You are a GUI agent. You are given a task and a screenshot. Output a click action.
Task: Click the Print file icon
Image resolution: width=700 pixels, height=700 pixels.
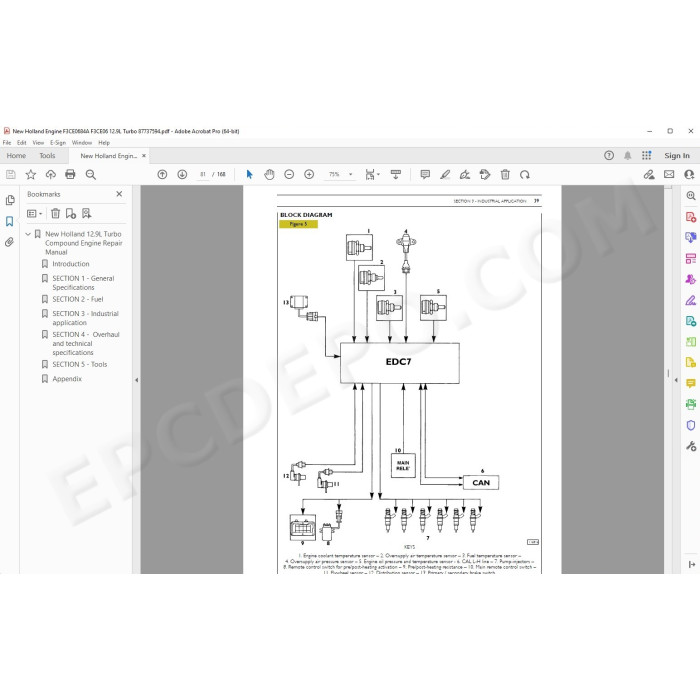click(70, 175)
